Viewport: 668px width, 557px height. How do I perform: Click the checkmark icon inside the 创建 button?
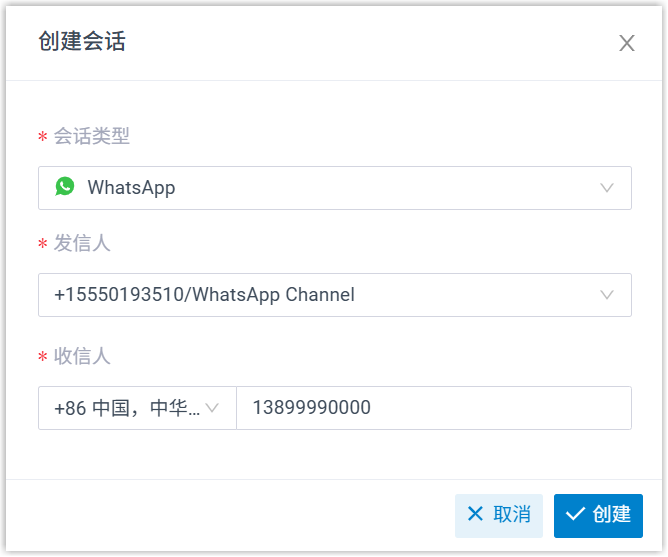point(574,514)
